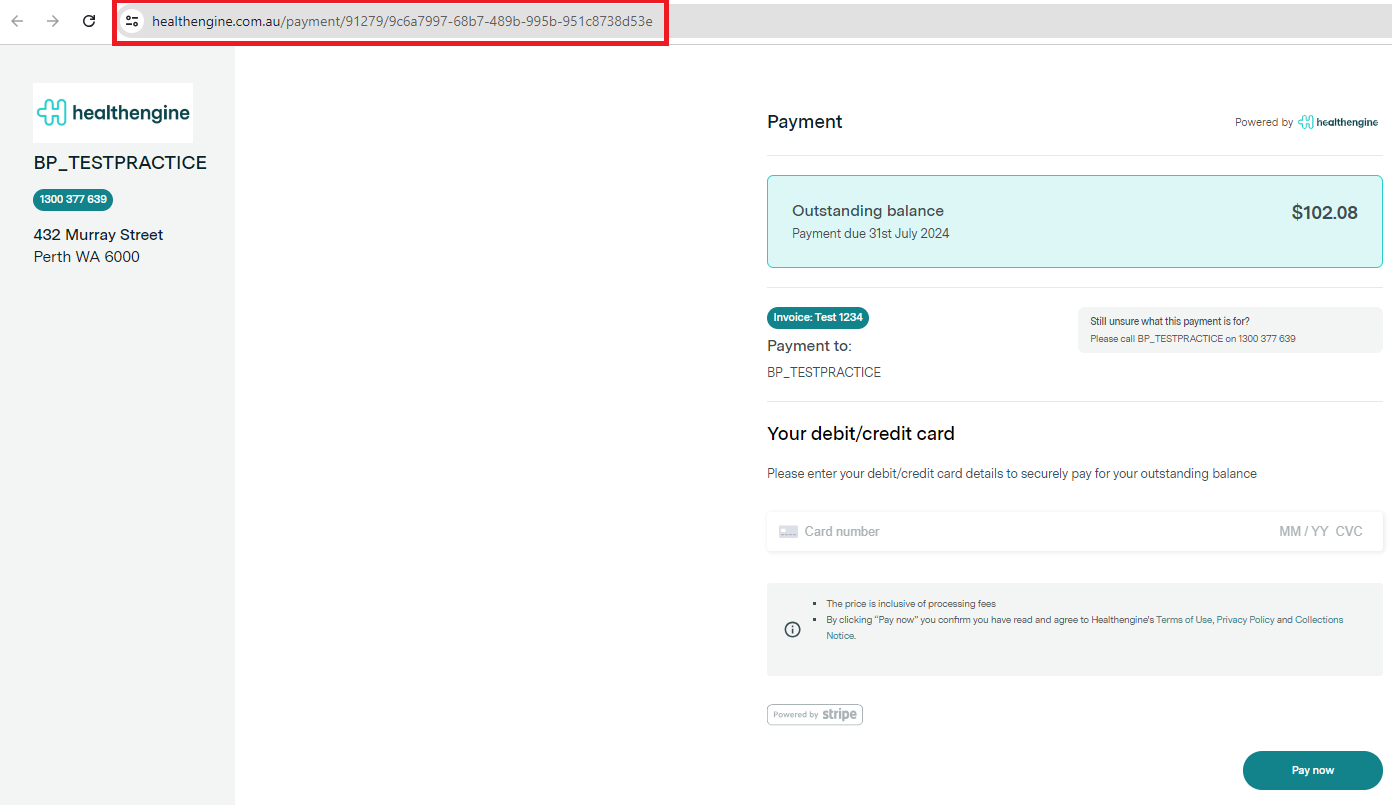The image size is (1393, 806).
Task: Click the healthengine.com.au URL address bar
Action: (x=402, y=21)
